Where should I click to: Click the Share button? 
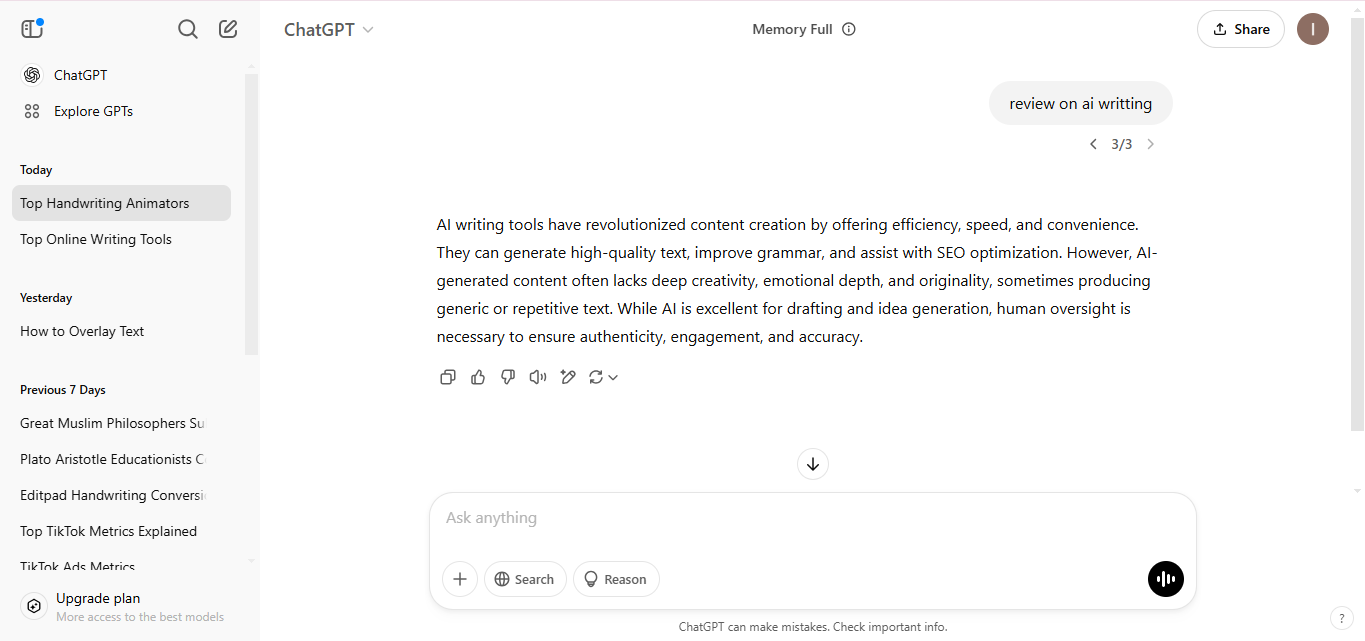pos(1241,29)
